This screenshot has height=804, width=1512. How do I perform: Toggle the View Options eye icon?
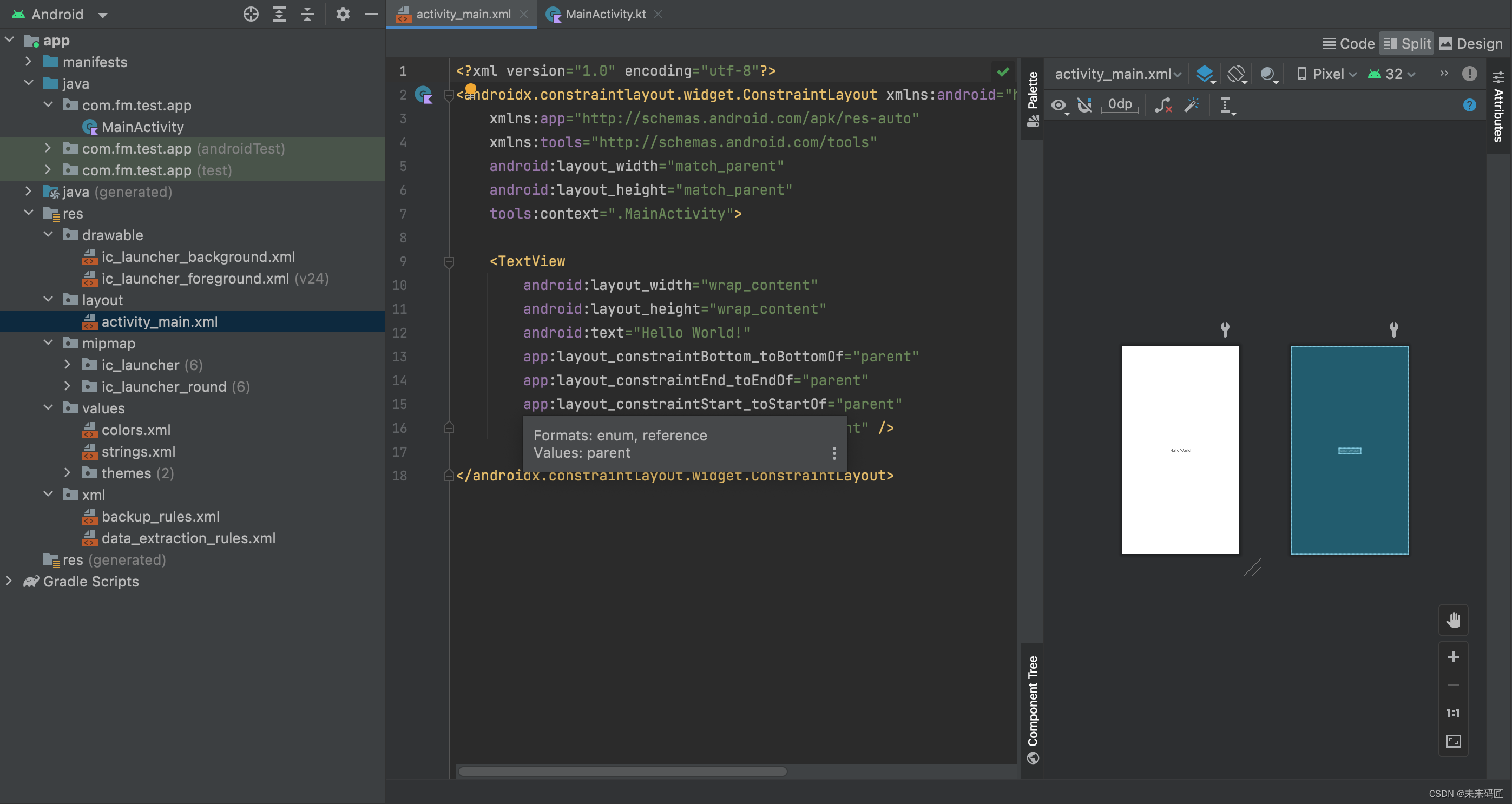[1059, 105]
